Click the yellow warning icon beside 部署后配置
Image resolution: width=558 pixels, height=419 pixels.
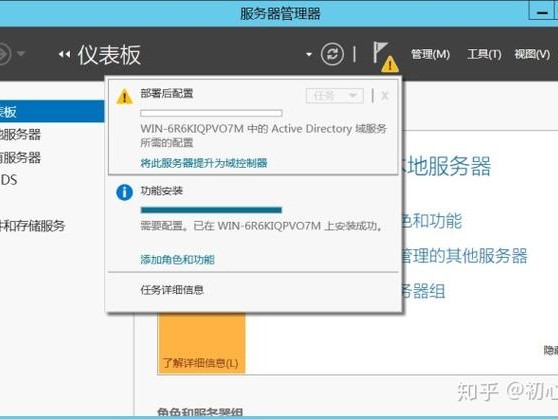pos(125,96)
